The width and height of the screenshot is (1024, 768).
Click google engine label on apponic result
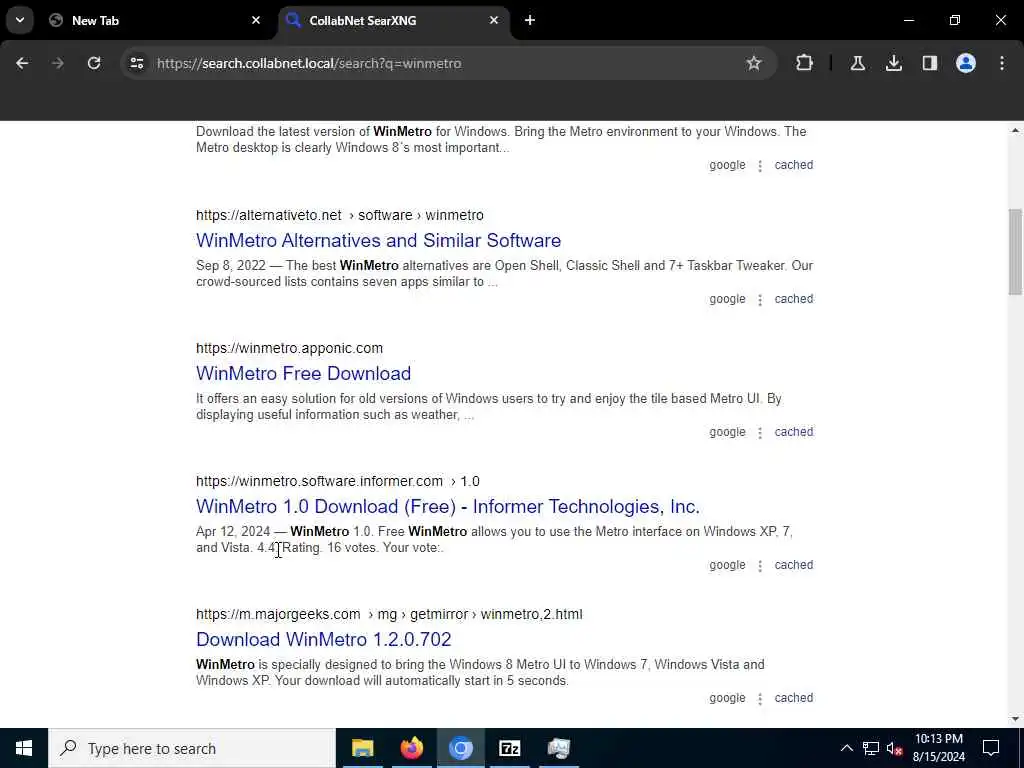pyautogui.click(x=727, y=432)
